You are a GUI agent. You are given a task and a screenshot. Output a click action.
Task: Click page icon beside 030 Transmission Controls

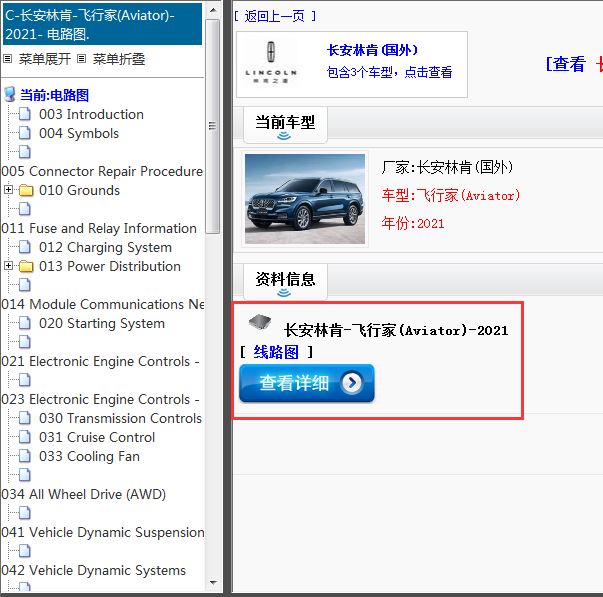pyautogui.click(x=25, y=418)
